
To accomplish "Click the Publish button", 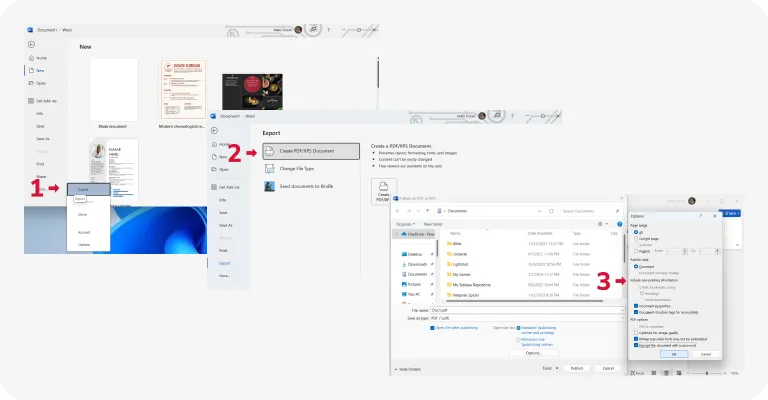I will click(577, 368).
